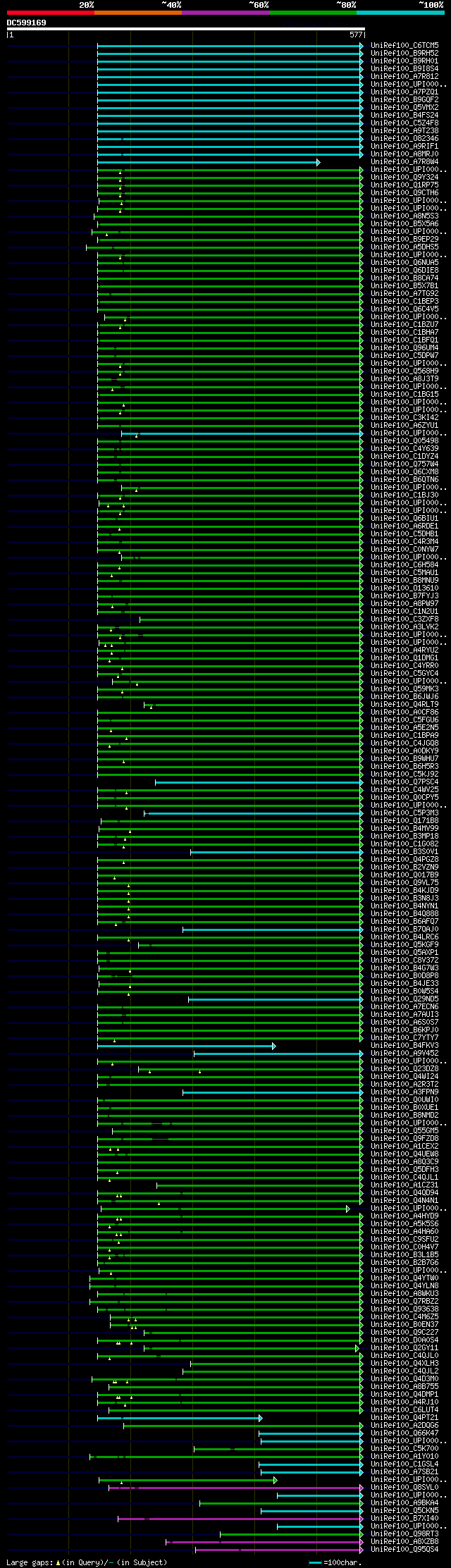
Task: Click the short cyan bar for UniRef100_B4FKV3
Action: [187, 1046]
